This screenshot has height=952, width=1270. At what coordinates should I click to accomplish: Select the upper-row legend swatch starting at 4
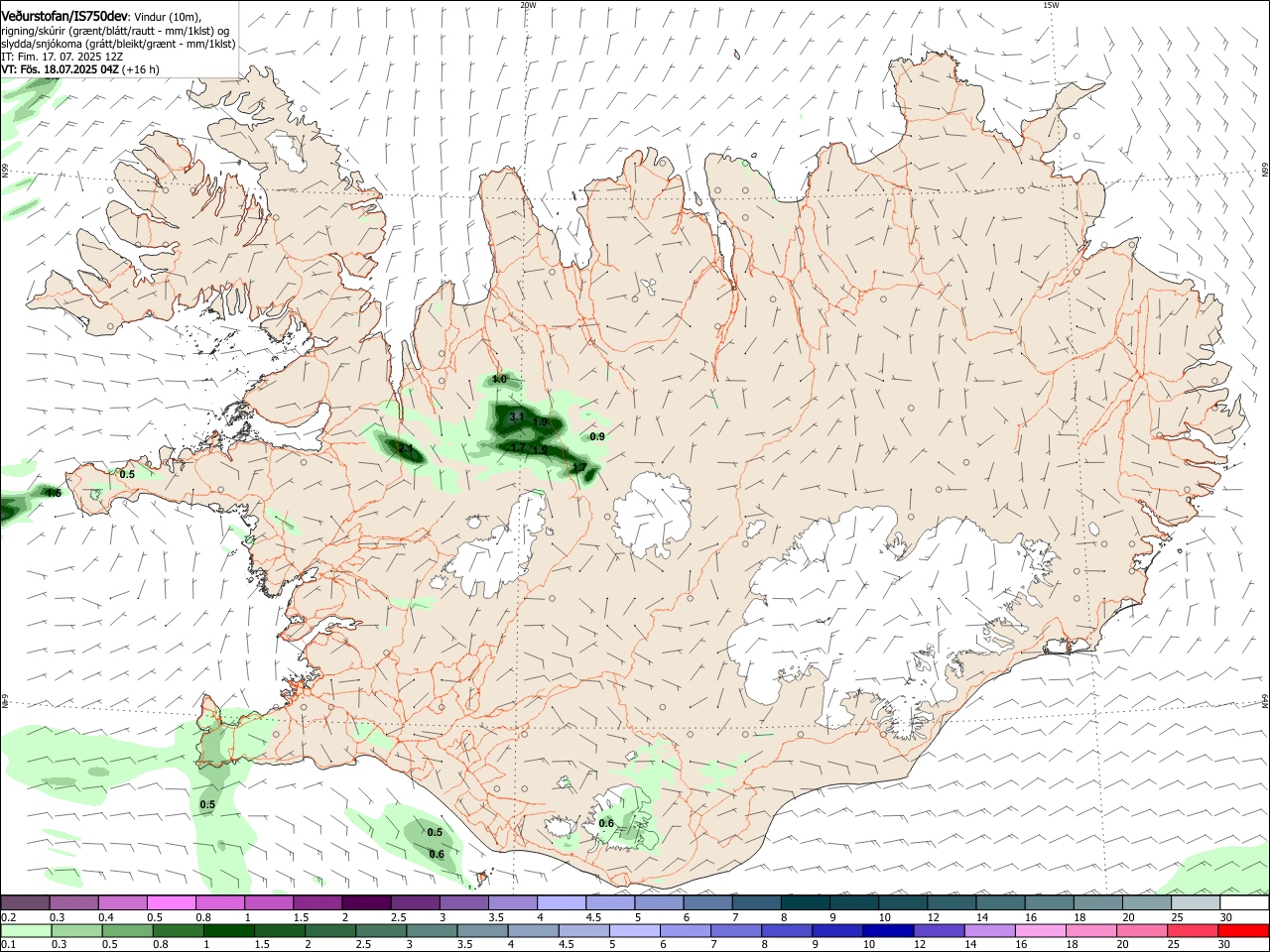click(x=561, y=902)
